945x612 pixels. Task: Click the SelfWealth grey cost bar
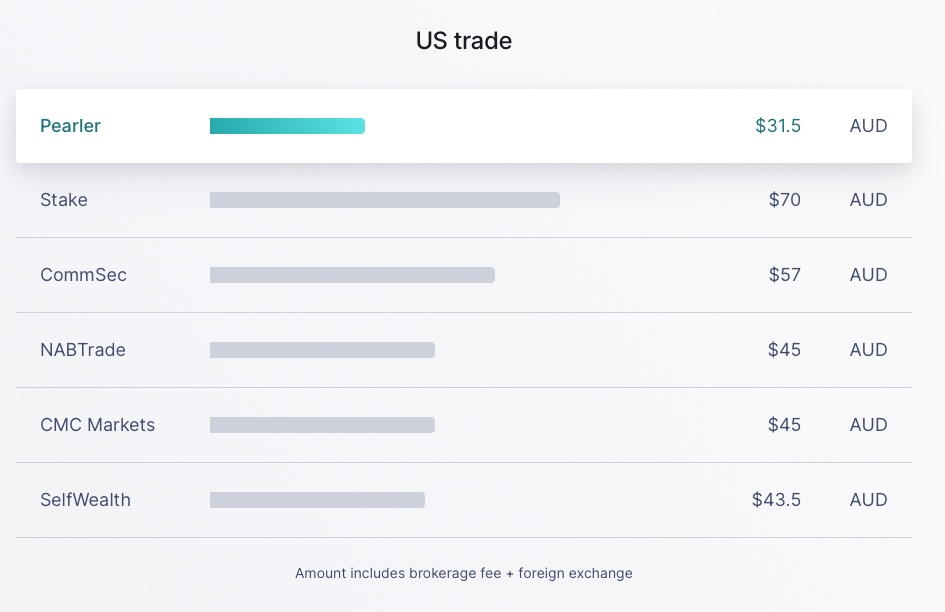point(317,500)
